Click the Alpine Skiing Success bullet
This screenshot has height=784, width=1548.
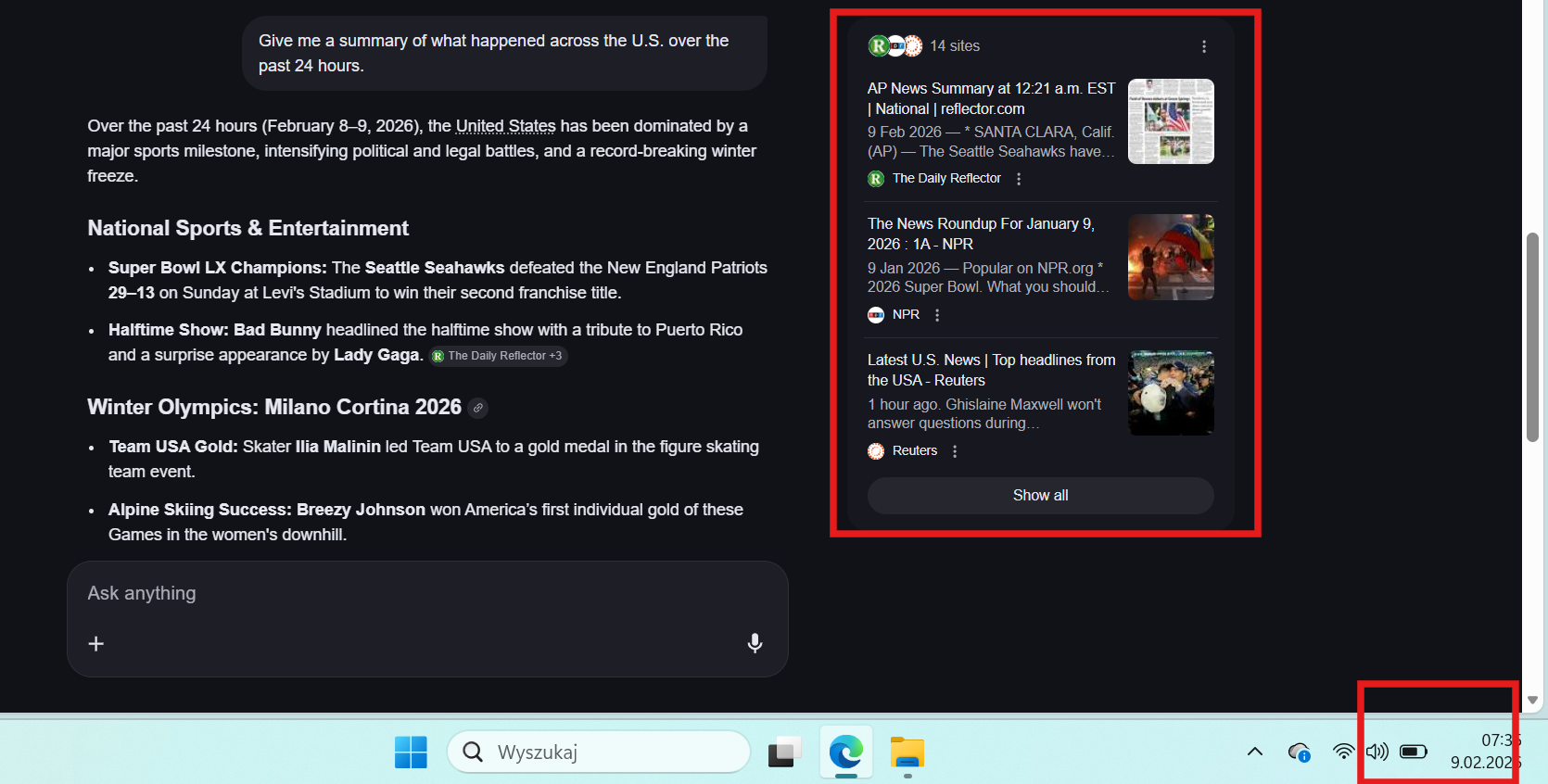pyautogui.click(x=425, y=522)
